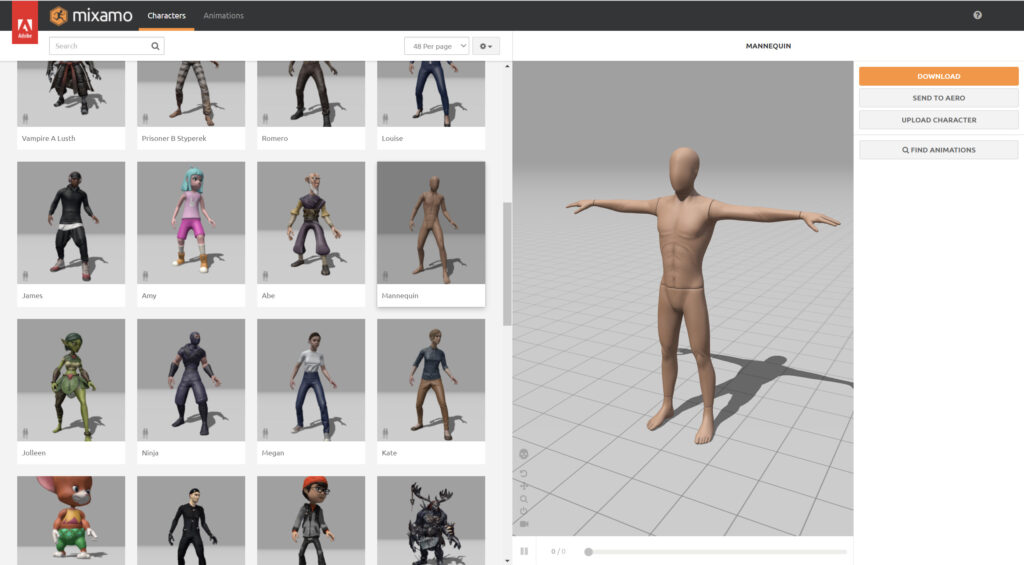Switch to the Animations tab
Image resolution: width=1024 pixels, height=565 pixels.
(223, 16)
